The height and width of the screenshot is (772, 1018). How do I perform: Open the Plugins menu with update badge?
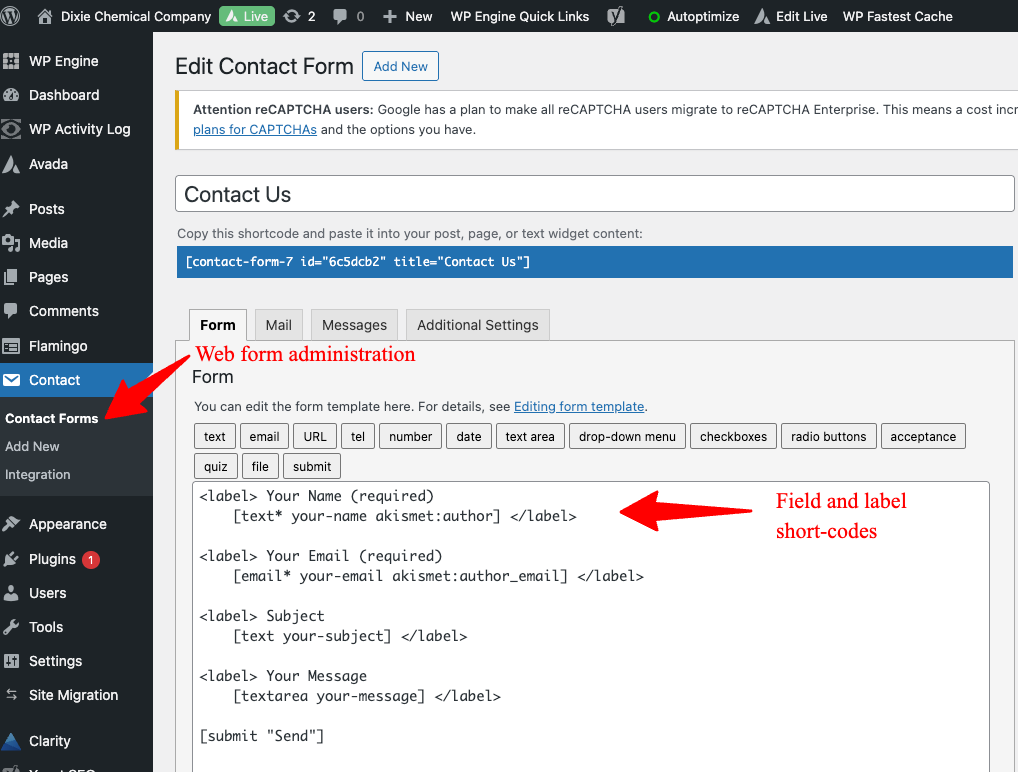(52, 559)
